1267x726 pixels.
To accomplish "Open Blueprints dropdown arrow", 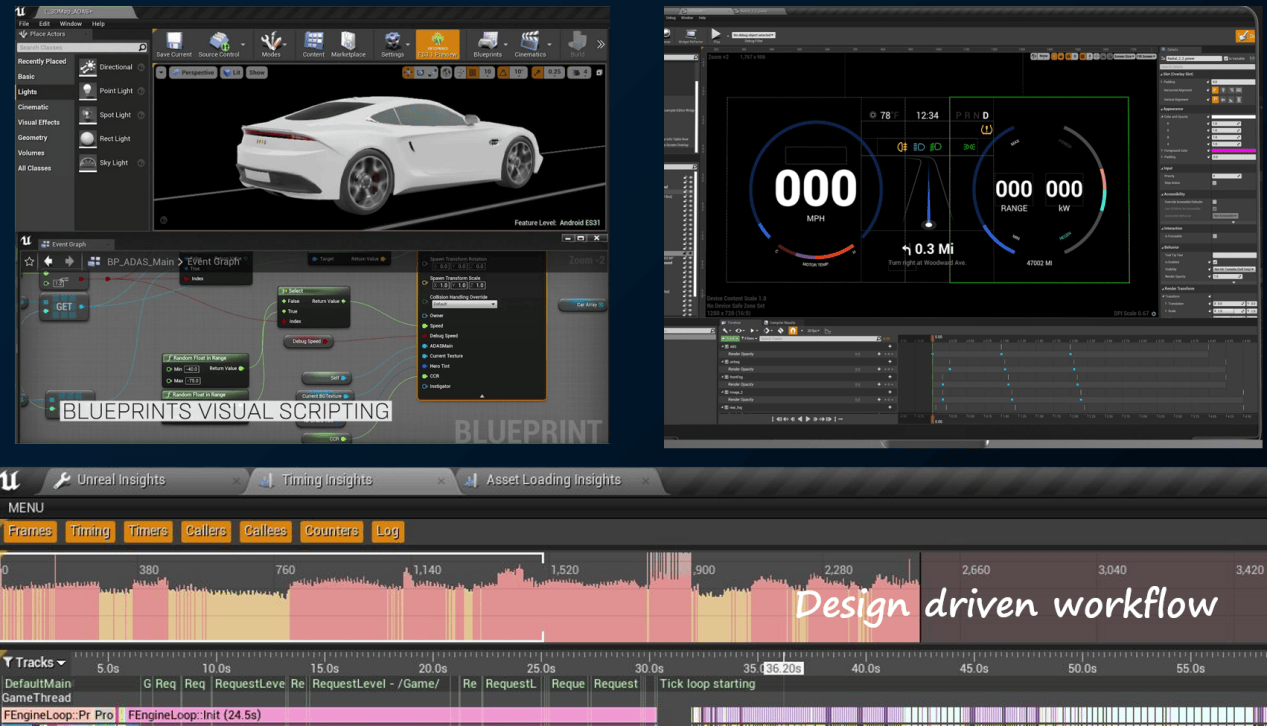I will click(506, 43).
